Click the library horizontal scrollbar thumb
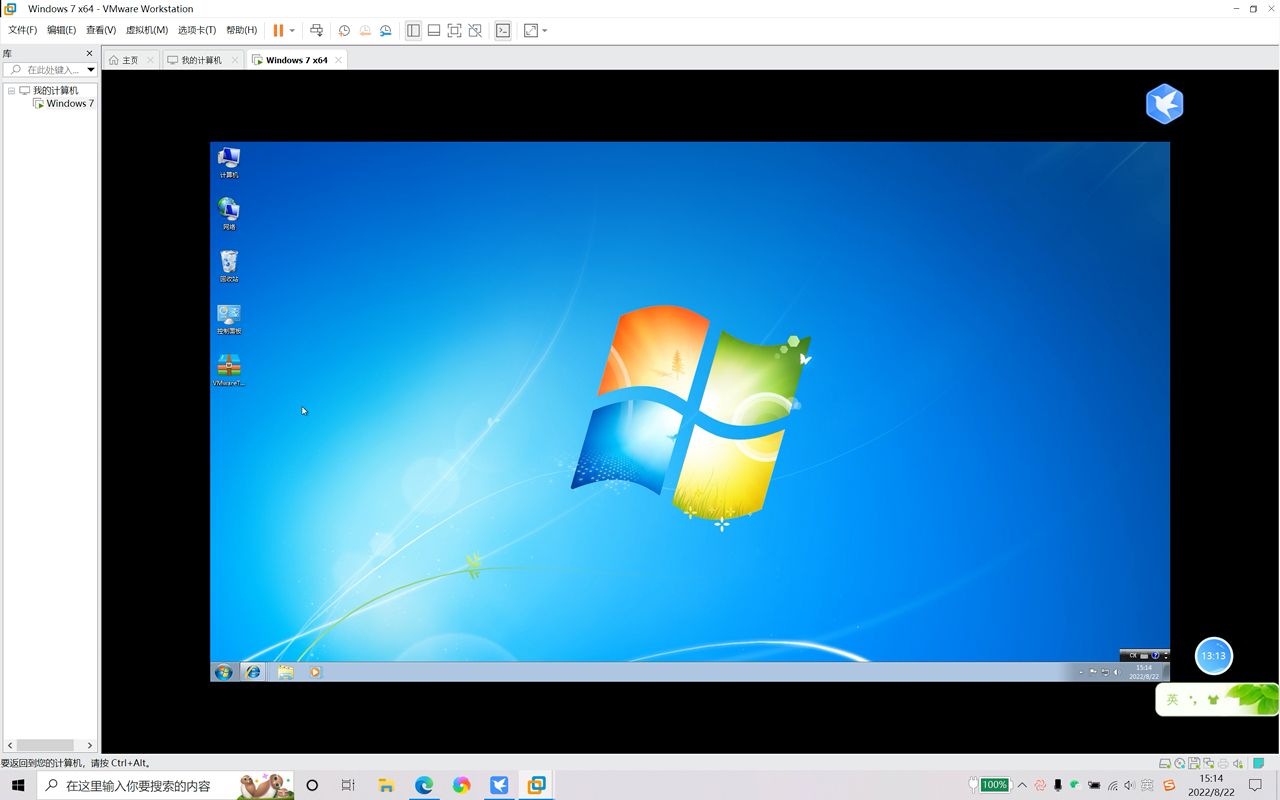This screenshot has width=1280, height=800. (x=45, y=745)
